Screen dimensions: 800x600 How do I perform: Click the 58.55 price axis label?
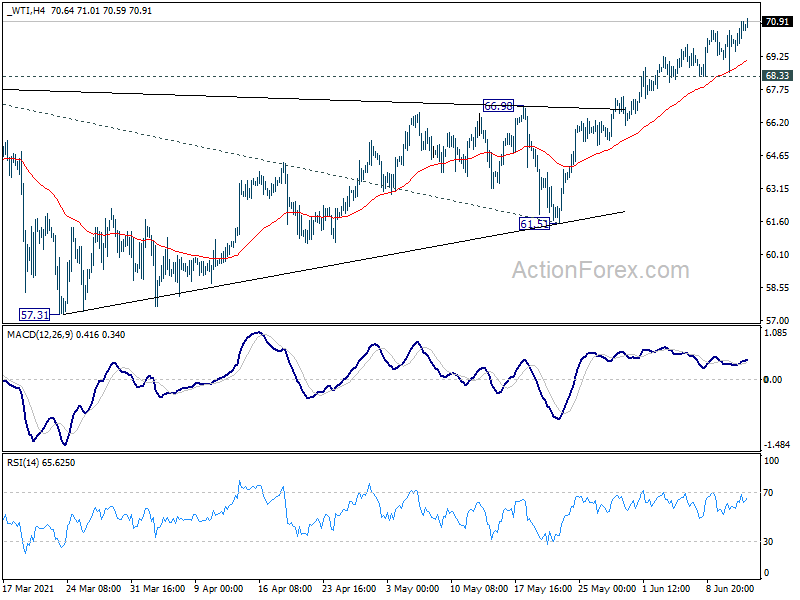(x=777, y=288)
